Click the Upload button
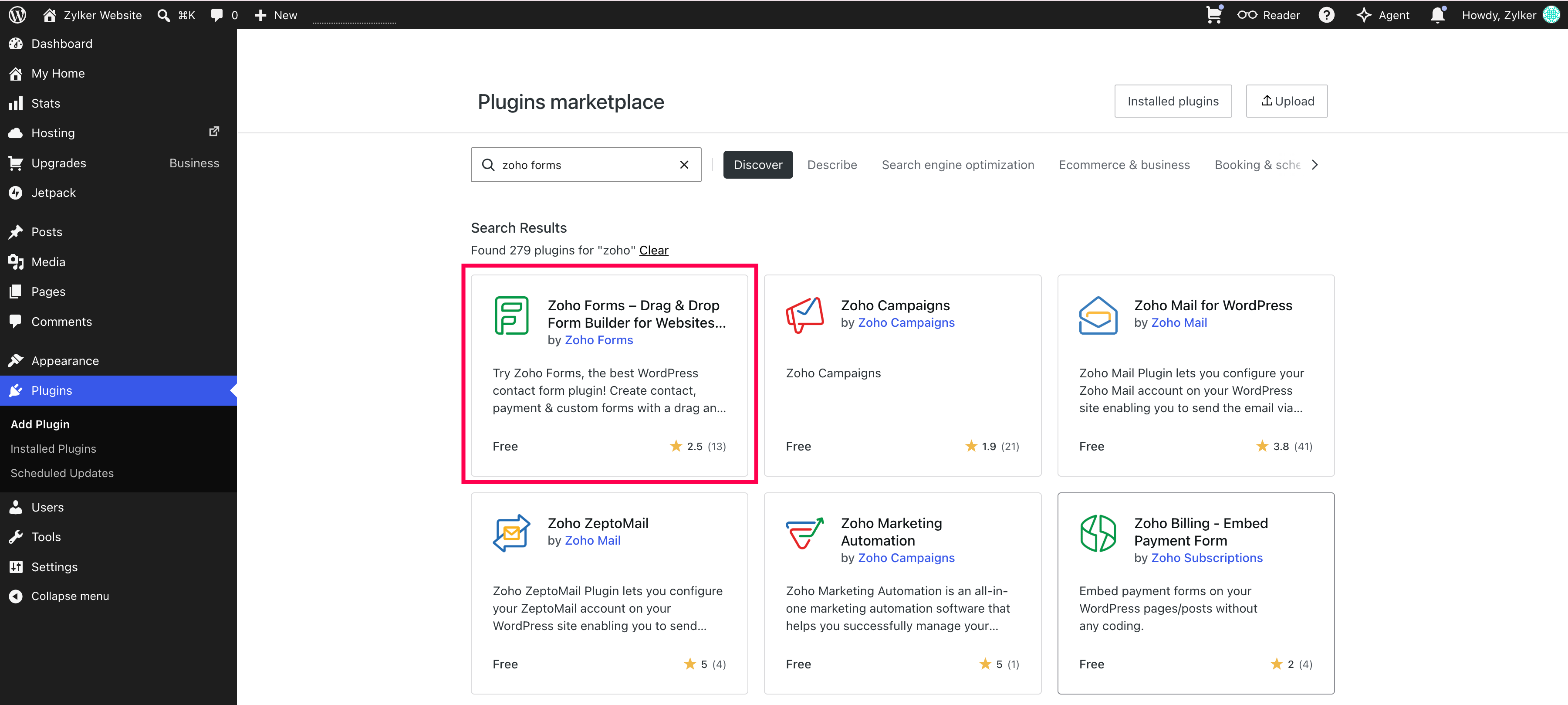The height and width of the screenshot is (705, 1568). pyautogui.click(x=1286, y=101)
